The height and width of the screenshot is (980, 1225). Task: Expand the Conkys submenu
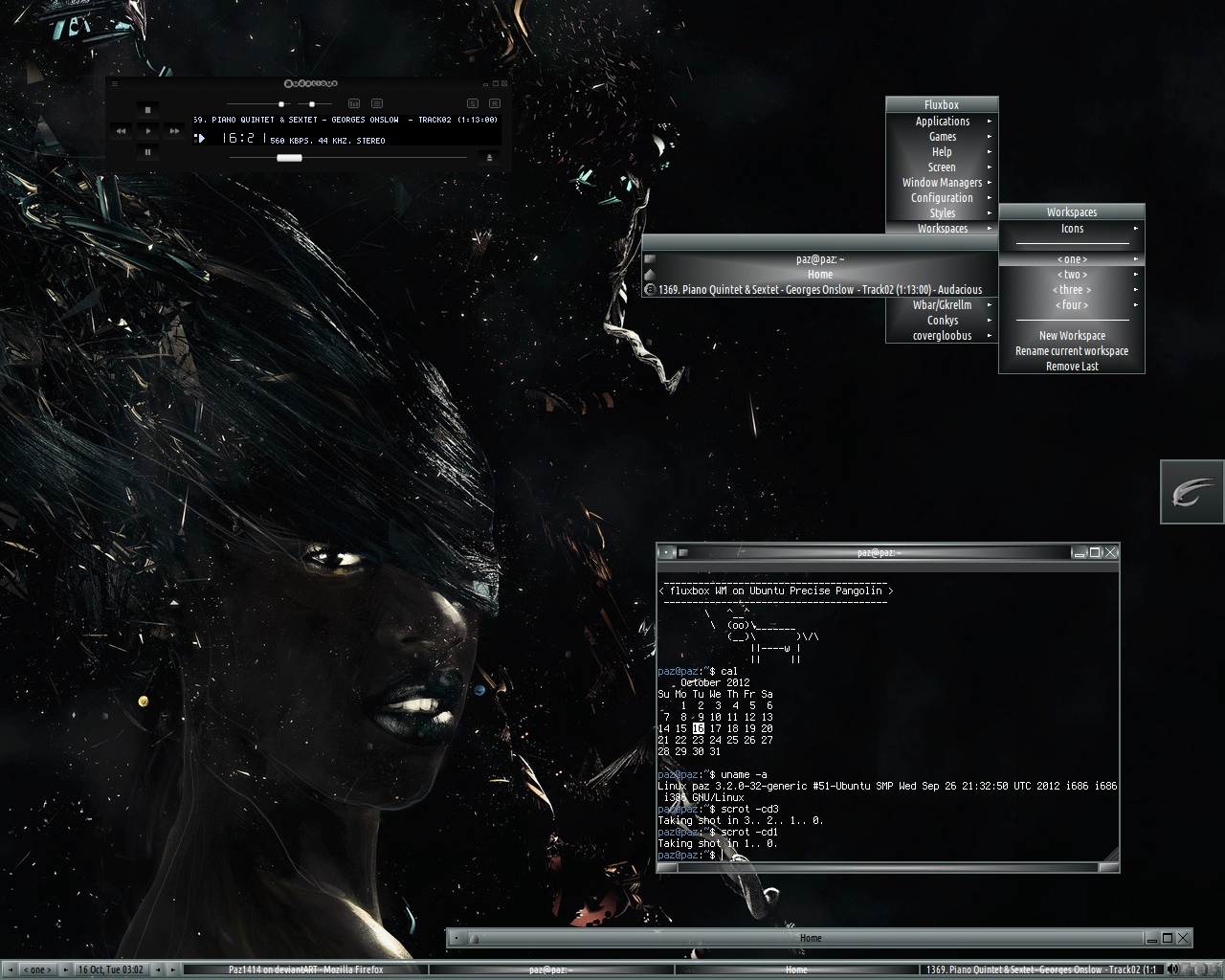point(942,321)
